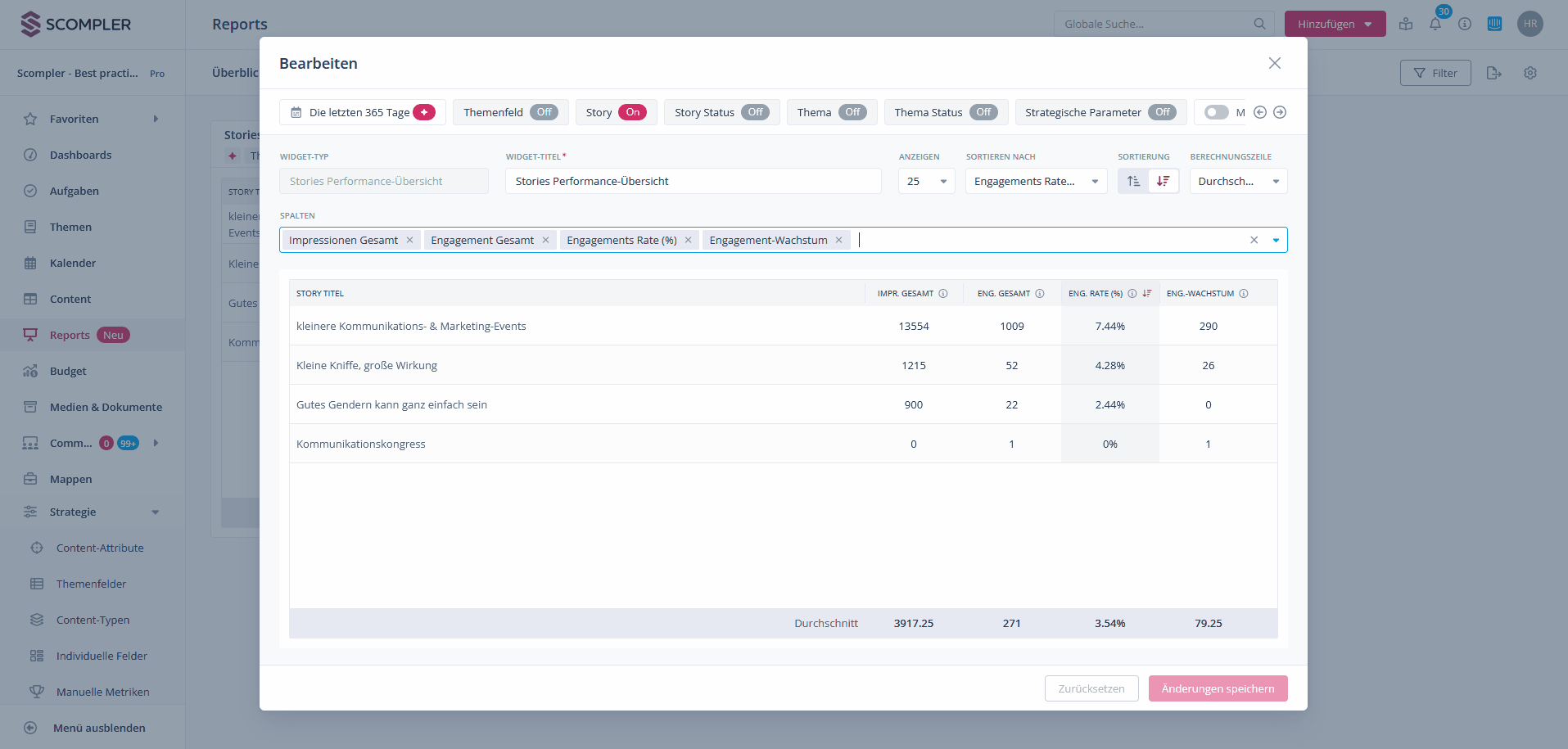Toggle the Story filter off

pos(631,112)
